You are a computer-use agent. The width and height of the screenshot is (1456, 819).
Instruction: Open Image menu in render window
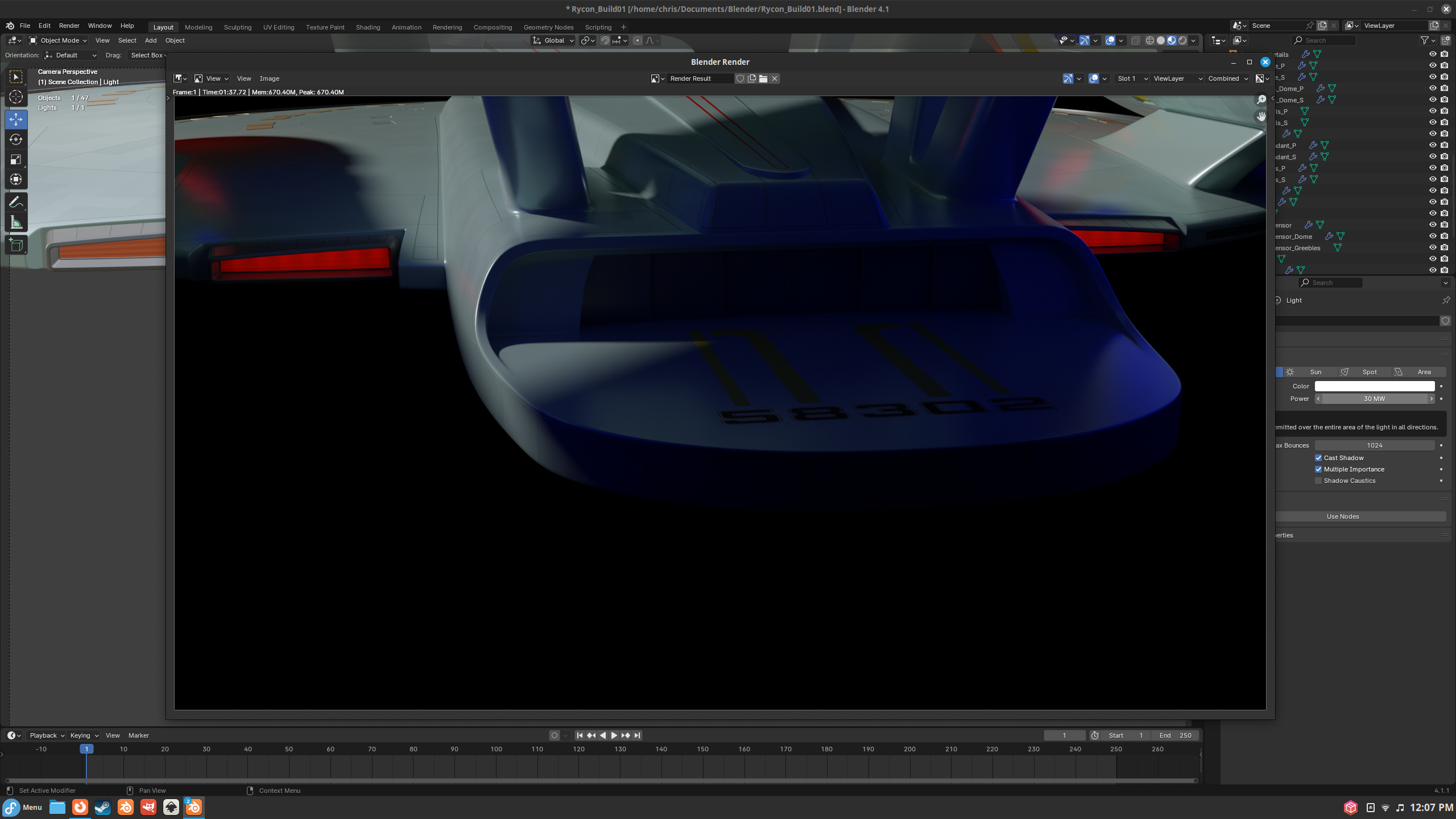tap(270, 78)
